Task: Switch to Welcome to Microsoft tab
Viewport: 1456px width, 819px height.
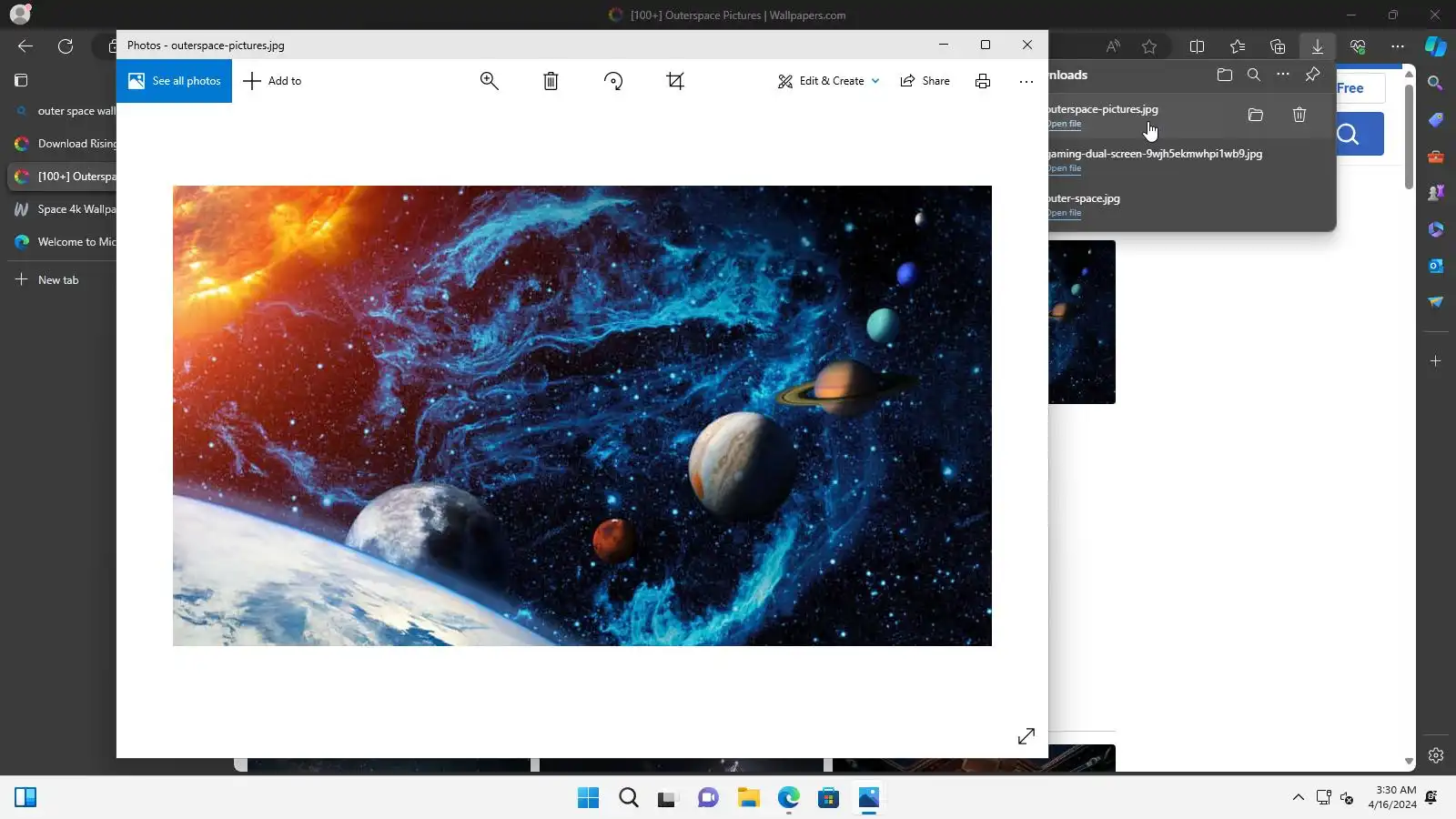Action: click(x=64, y=242)
